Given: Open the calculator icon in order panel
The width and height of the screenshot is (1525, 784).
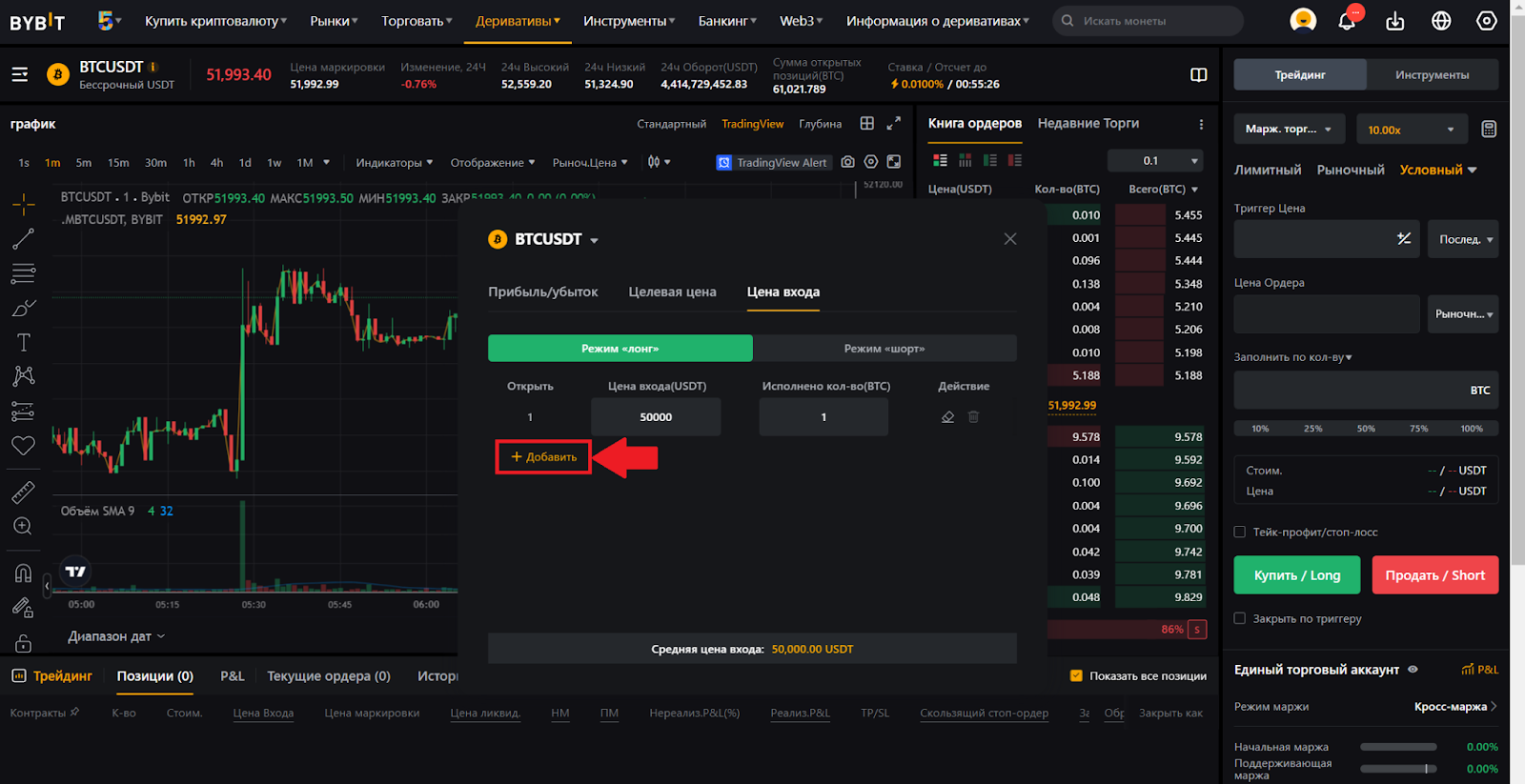Looking at the screenshot, I should tap(1489, 130).
